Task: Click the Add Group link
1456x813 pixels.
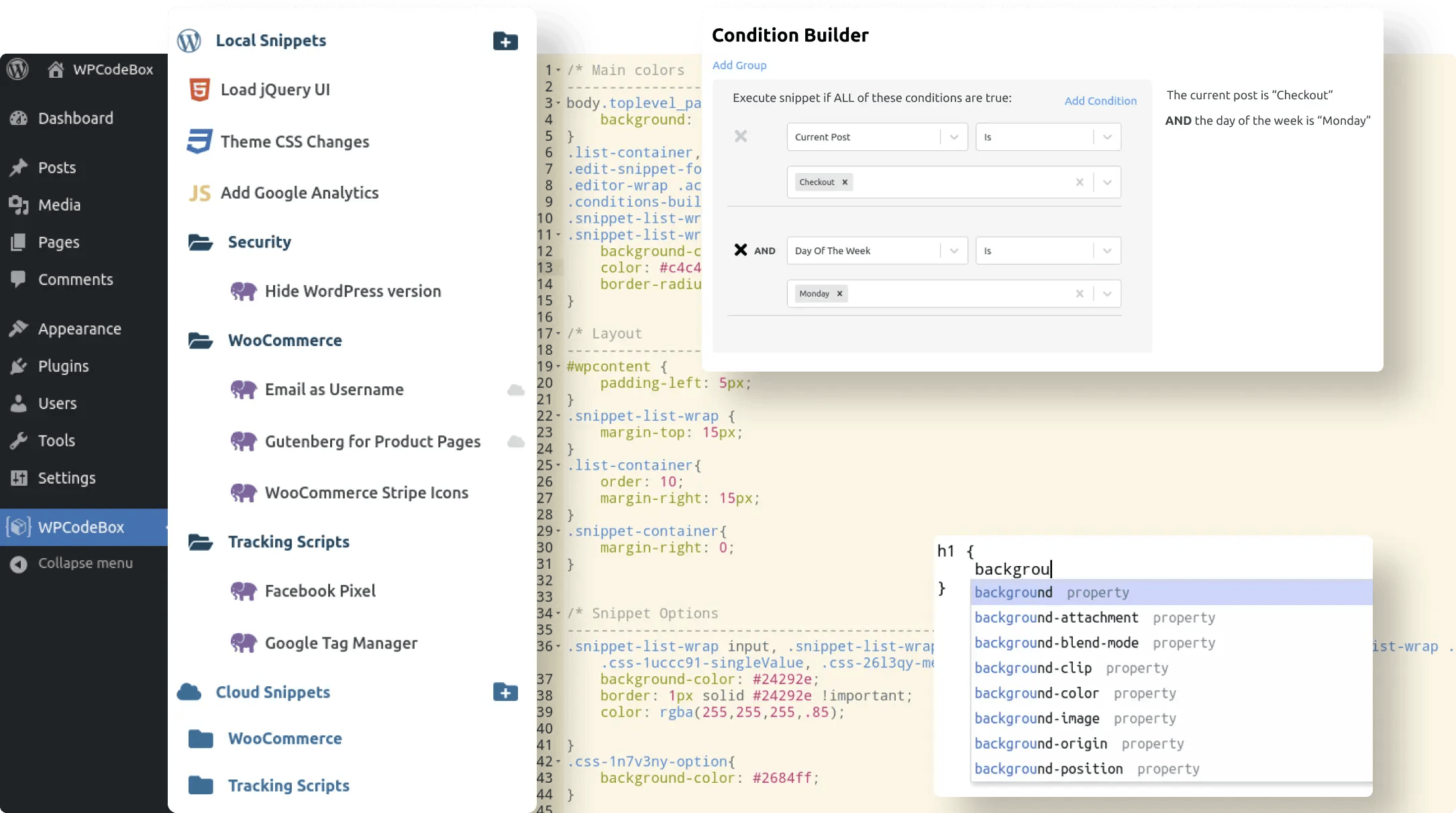Action: (x=739, y=65)
